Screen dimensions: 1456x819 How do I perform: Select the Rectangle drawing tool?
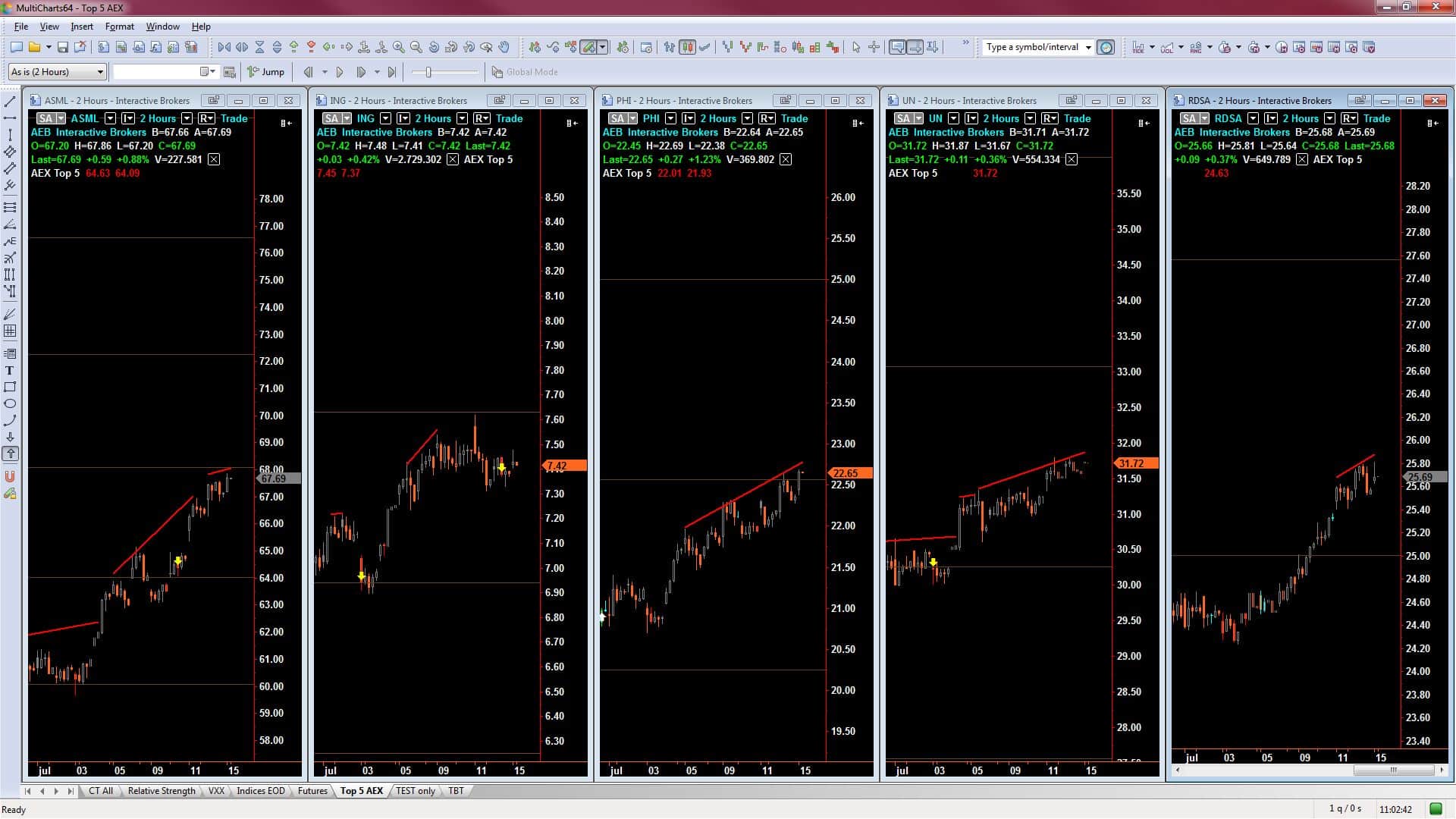pos(10,388)
